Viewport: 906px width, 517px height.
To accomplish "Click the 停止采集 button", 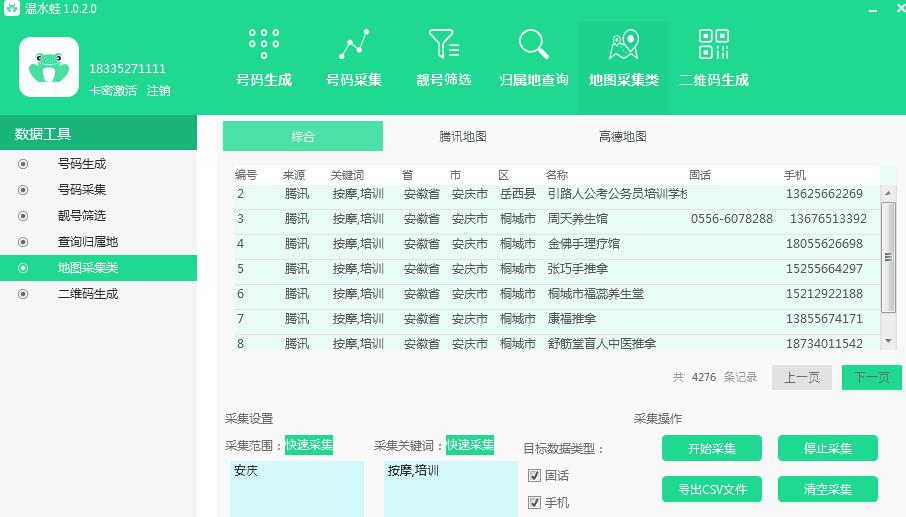I will coord(827,448).
